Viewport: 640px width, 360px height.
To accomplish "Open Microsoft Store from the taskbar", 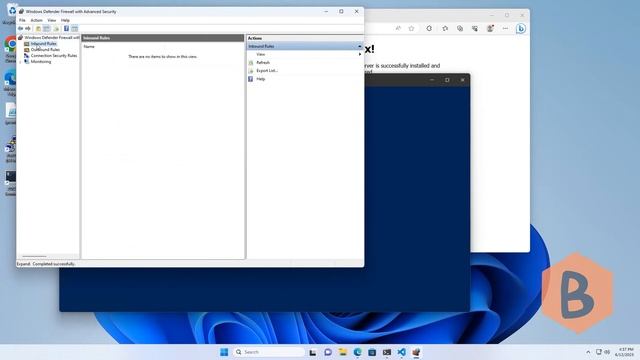I will (x=372, y=352).
